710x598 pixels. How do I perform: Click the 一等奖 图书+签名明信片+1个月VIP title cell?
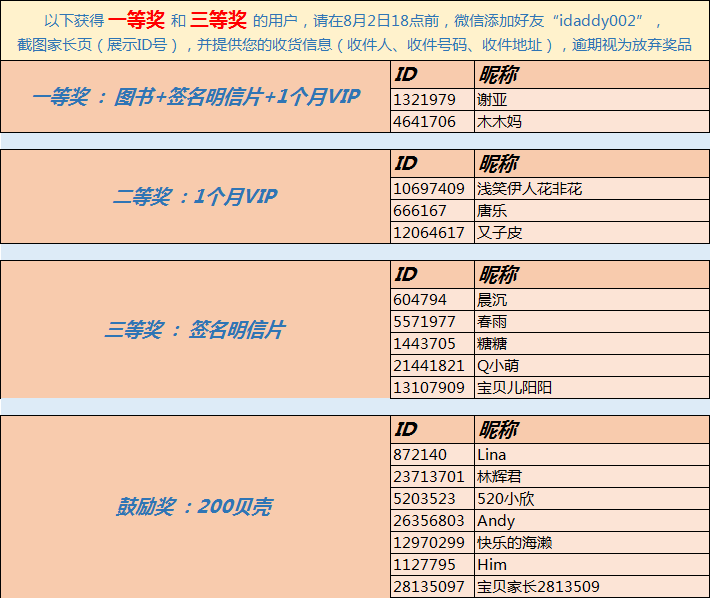pos(195,97)
